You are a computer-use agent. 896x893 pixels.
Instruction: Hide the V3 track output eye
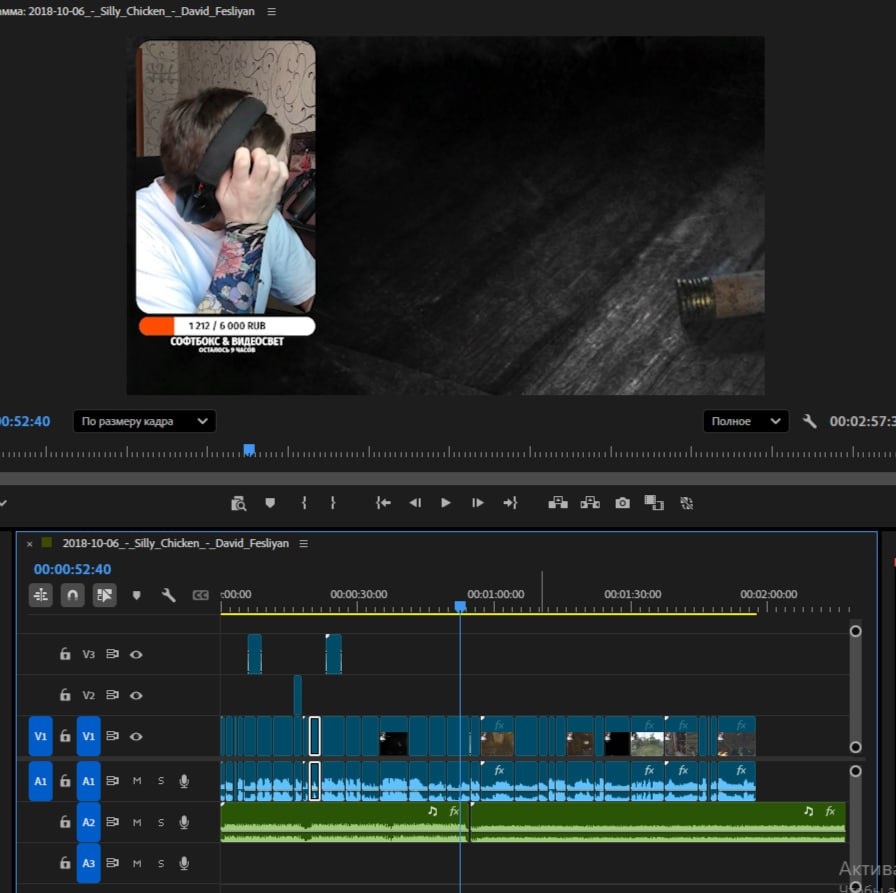(x=136, y=654)
